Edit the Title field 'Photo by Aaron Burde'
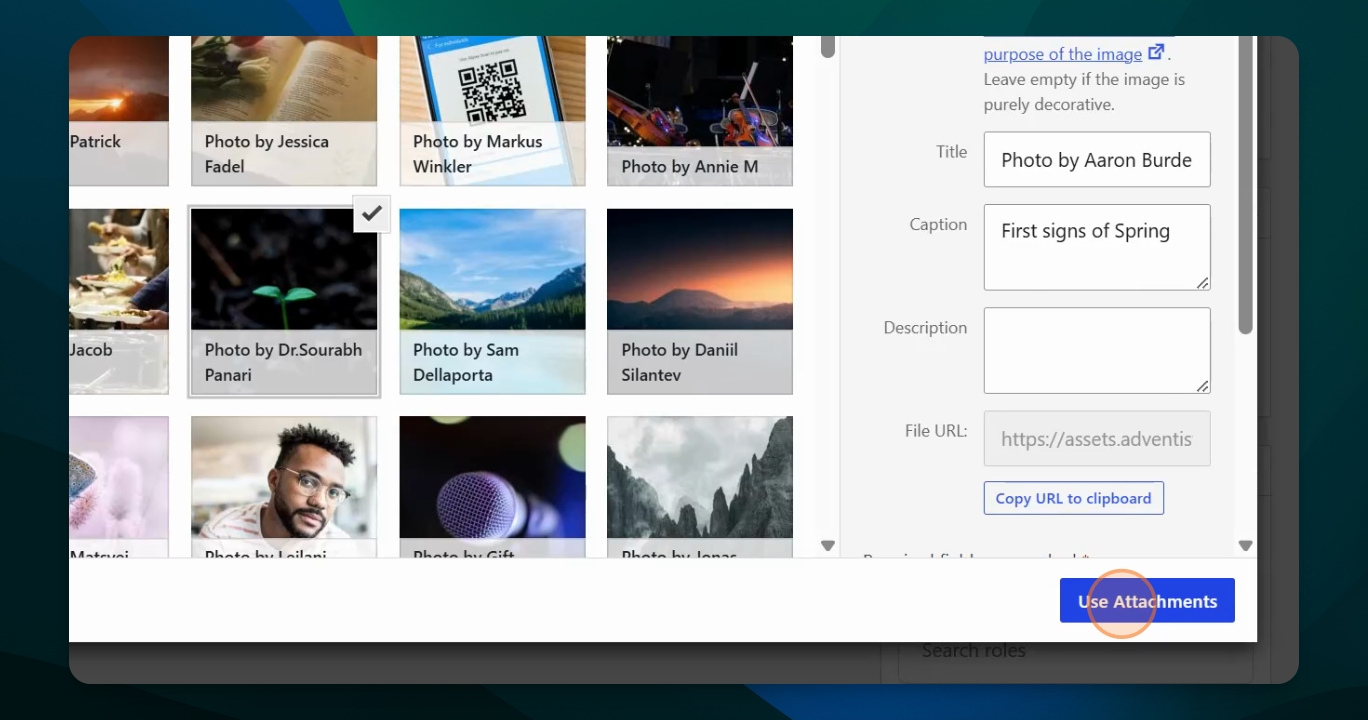 pyautogui.click(x=1097, y=159)
